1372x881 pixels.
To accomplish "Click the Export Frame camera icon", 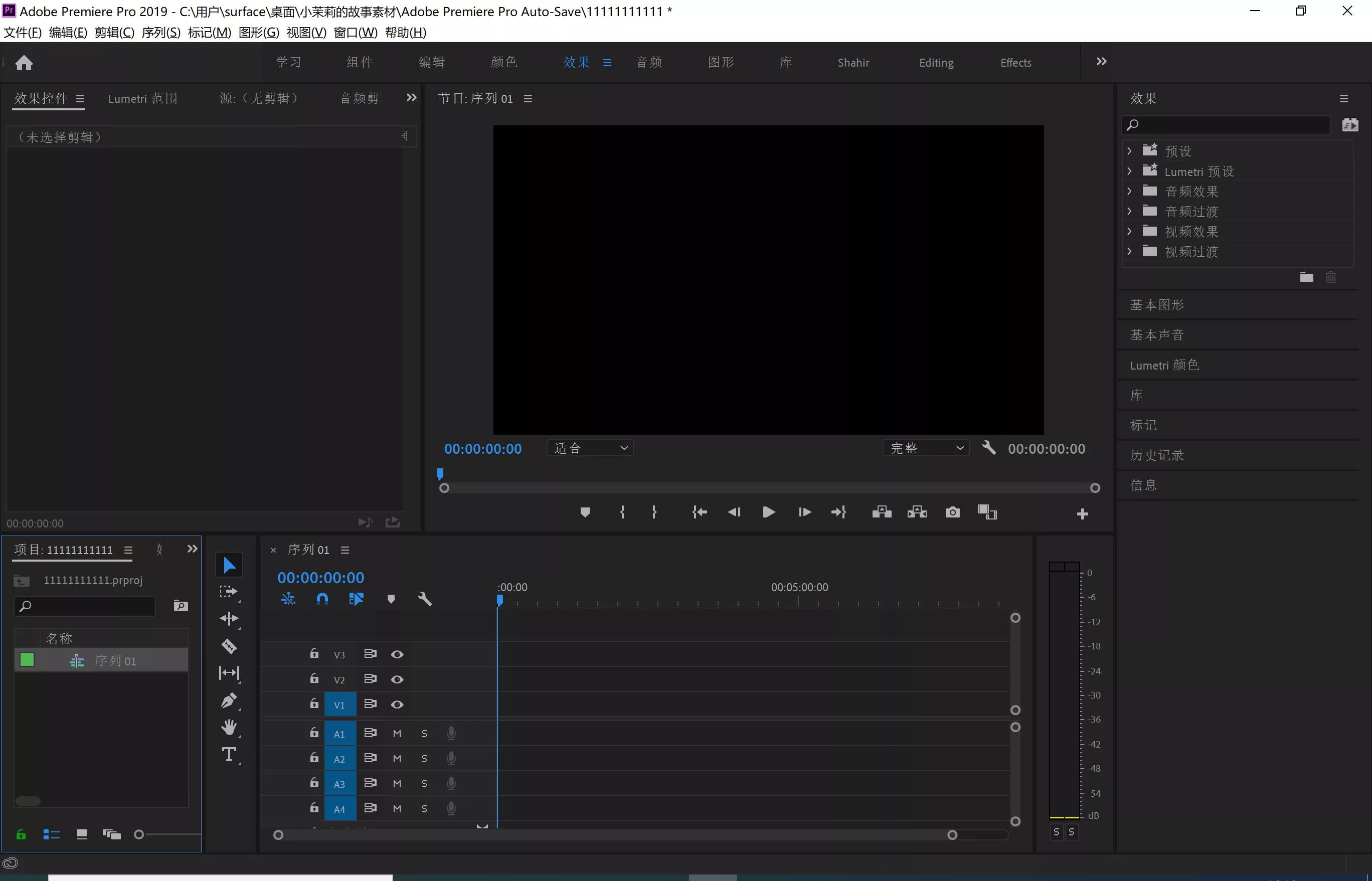I will (x=952, y=512).
